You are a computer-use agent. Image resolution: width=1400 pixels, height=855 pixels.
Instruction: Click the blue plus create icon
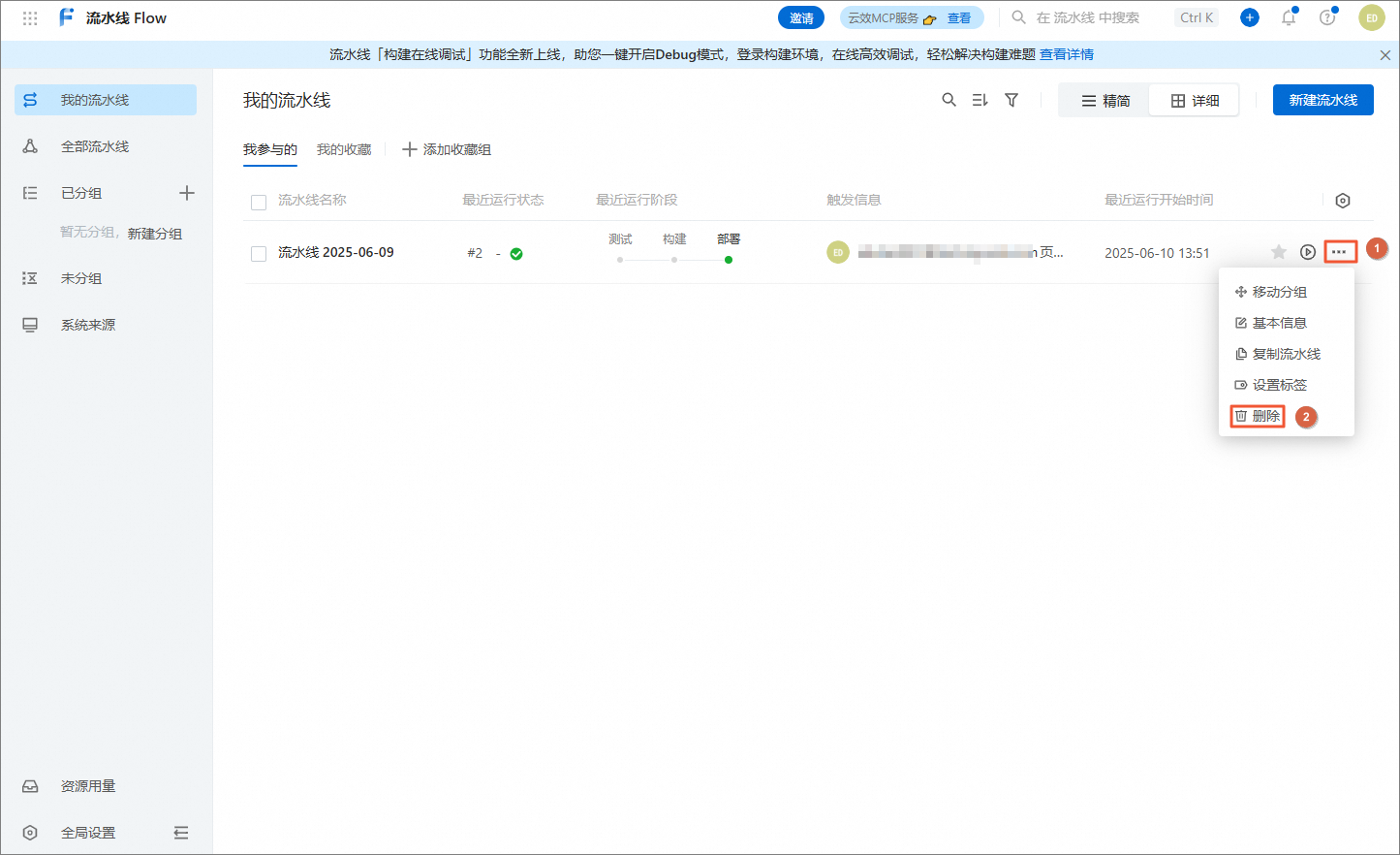[1250, 17]
